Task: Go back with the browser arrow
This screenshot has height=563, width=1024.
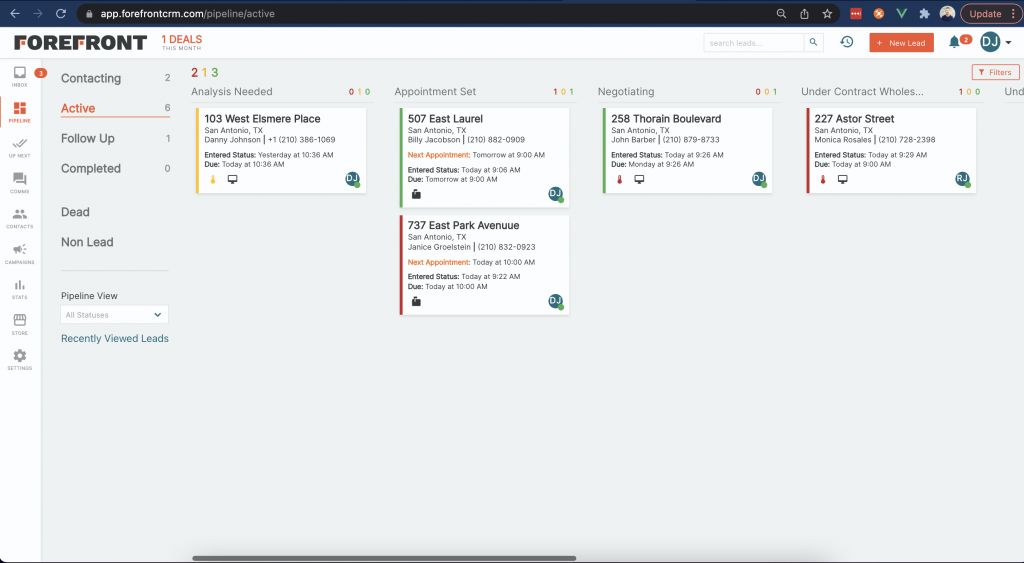Action: [x=15, y=13]
